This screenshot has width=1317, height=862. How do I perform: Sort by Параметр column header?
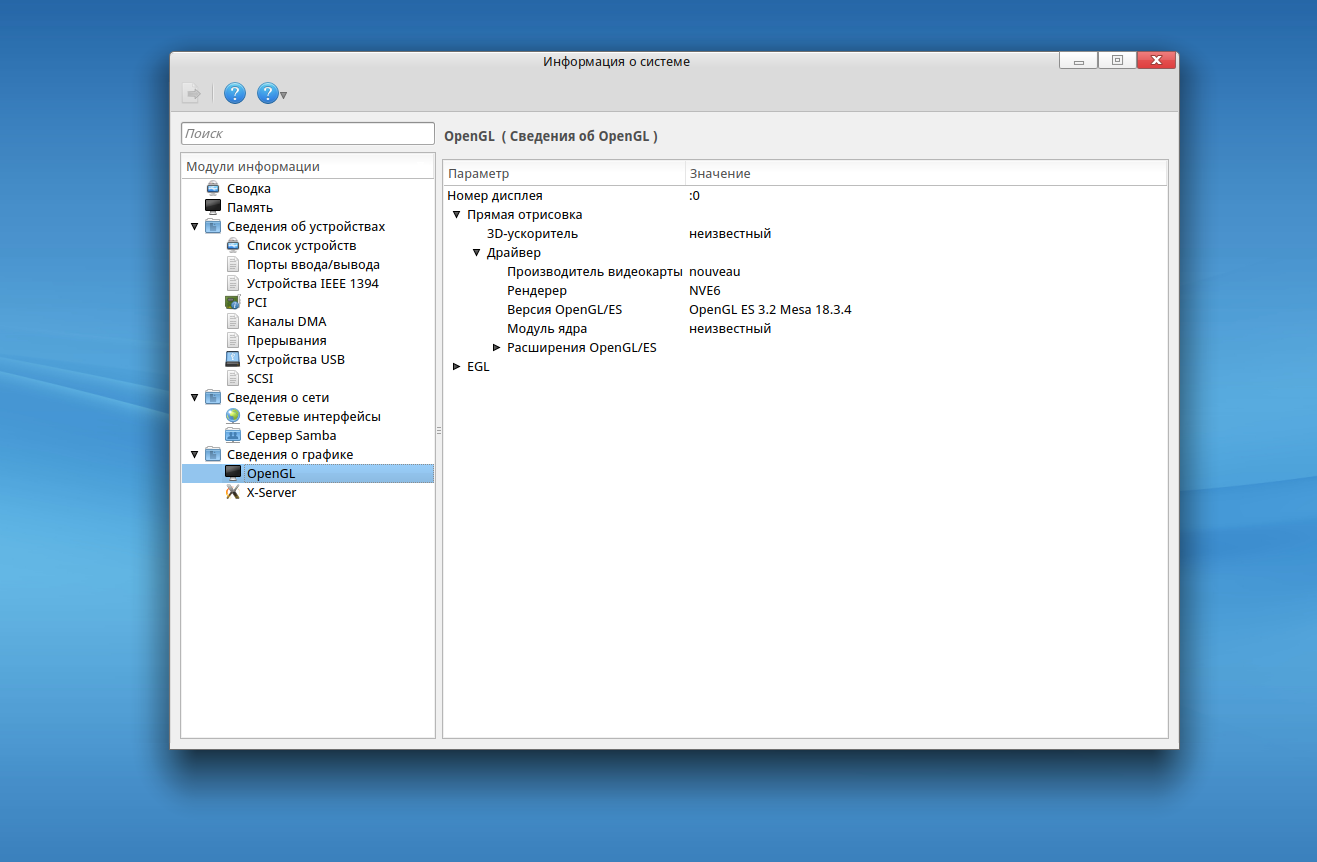point(564,173)
